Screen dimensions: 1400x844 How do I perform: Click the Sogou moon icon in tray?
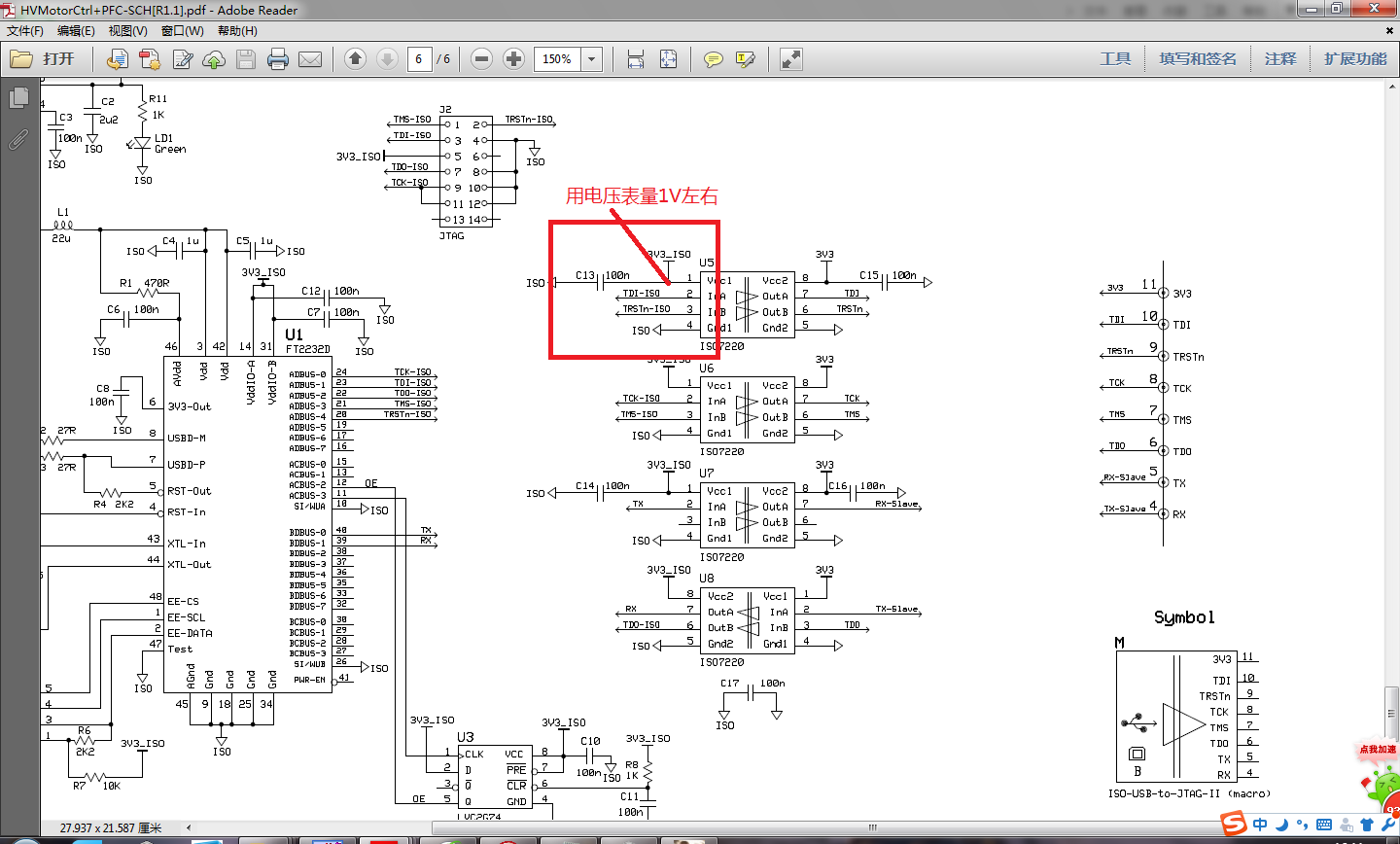(1281, 825)
